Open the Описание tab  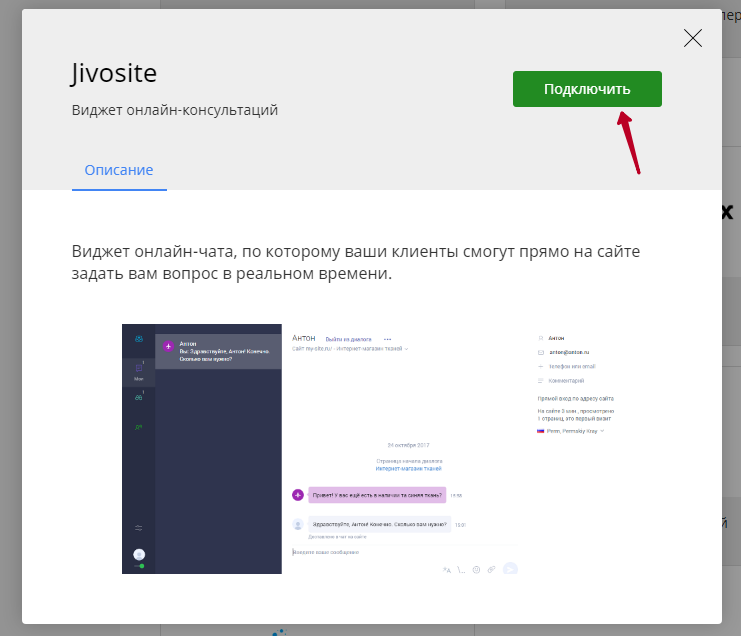[x=119, y=170]
